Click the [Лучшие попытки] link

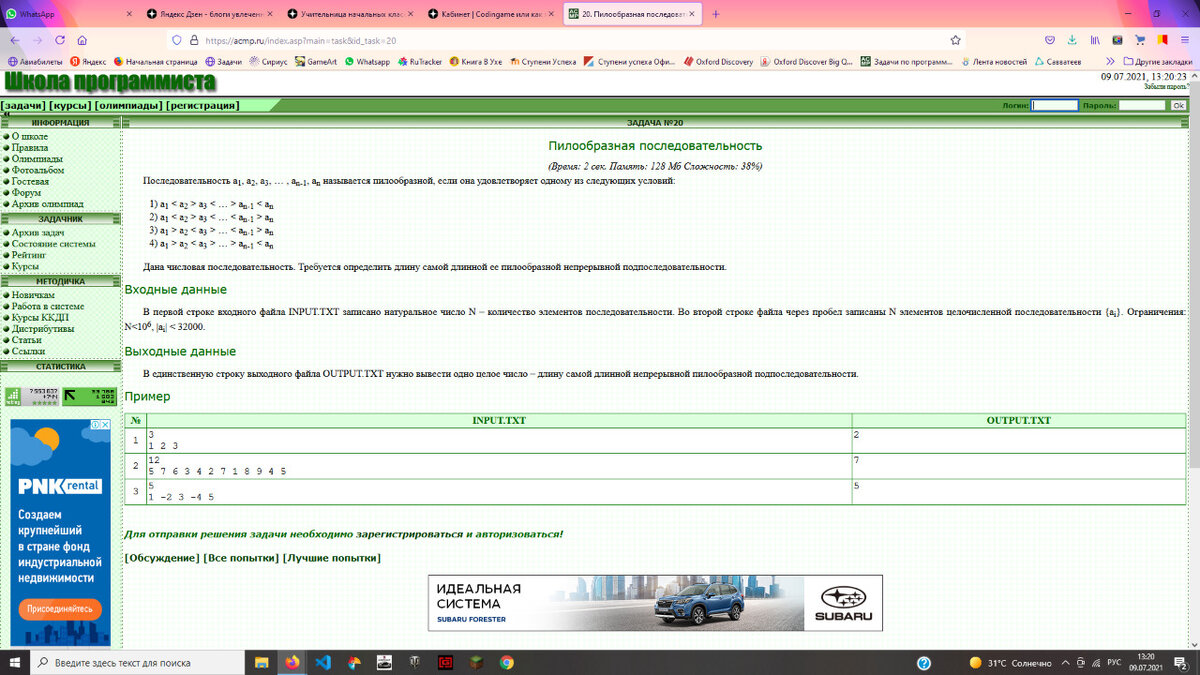[332, 558]
